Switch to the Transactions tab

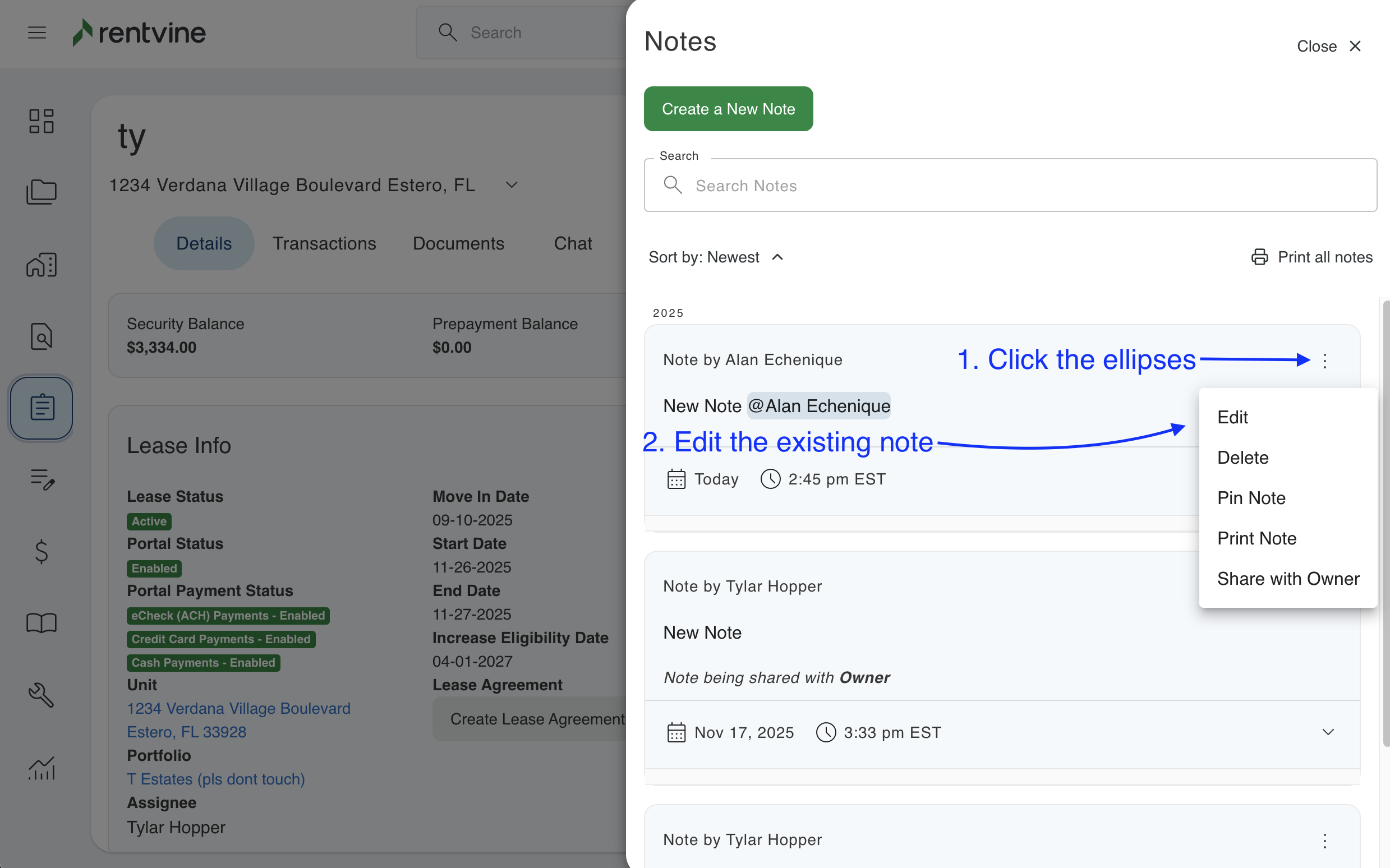324,243
